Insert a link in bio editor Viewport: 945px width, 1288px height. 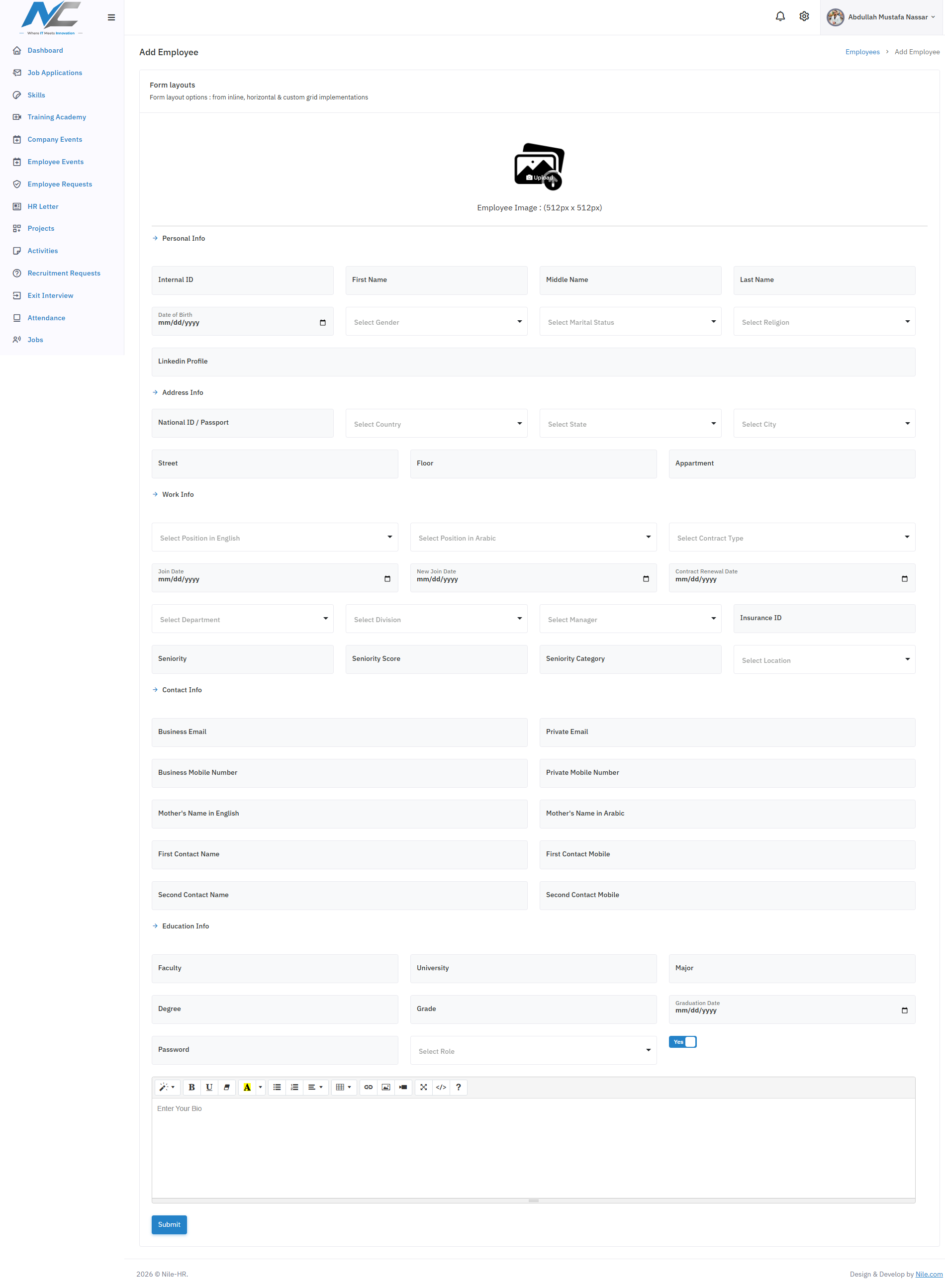coord(369,1087)
